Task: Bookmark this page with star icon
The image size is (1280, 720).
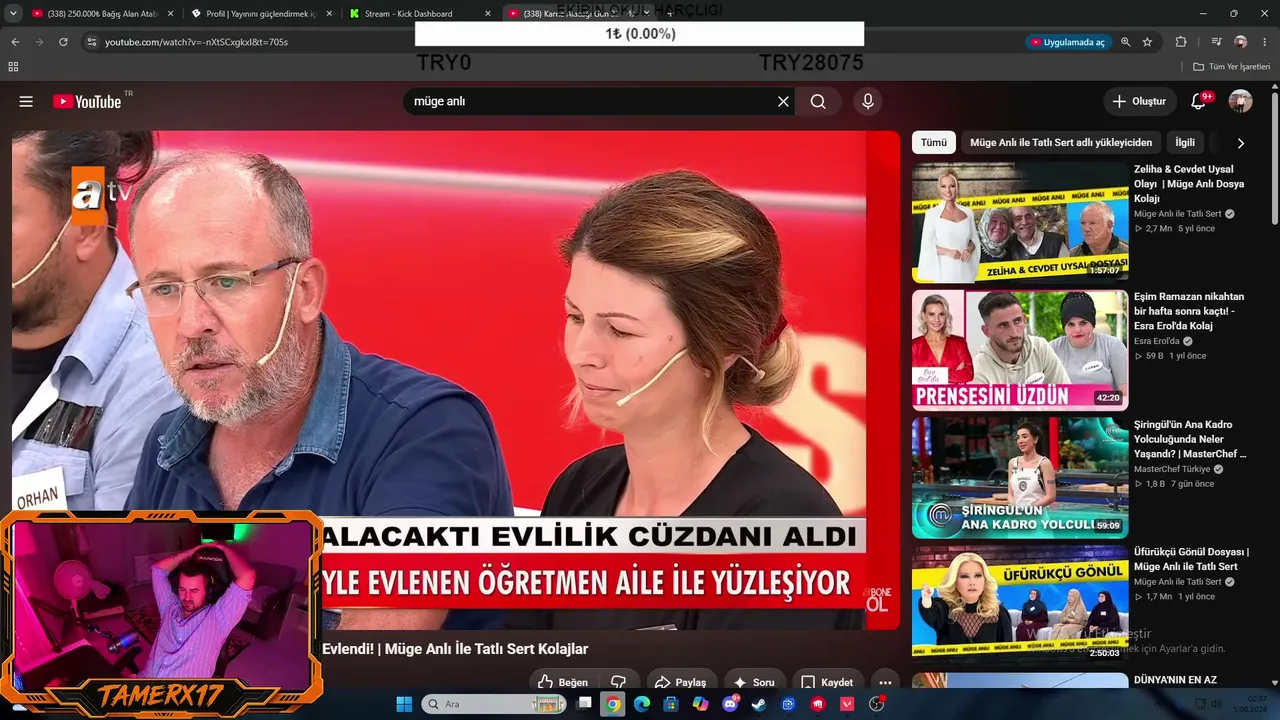Action: [1147, 42]
